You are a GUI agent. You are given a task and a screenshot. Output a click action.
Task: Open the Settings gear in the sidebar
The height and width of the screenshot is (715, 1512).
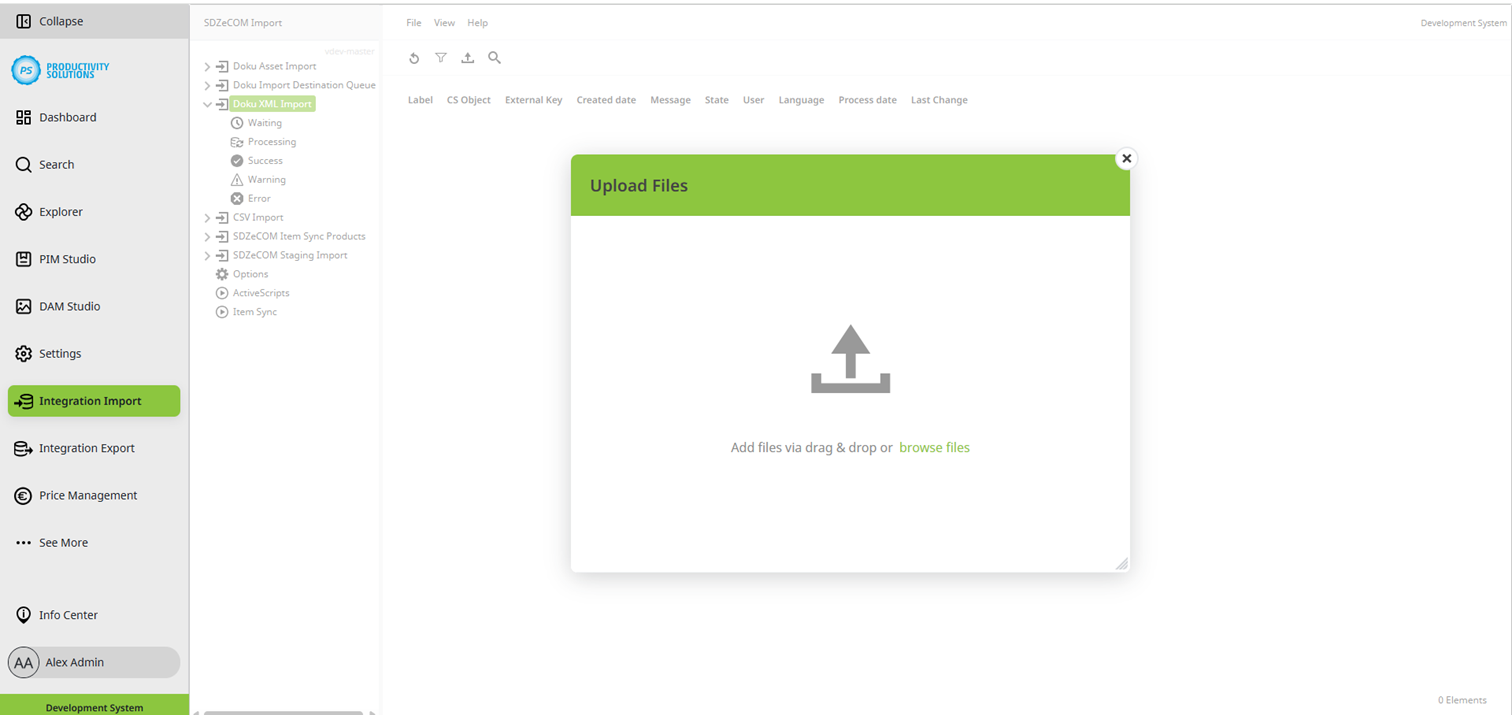60,353
